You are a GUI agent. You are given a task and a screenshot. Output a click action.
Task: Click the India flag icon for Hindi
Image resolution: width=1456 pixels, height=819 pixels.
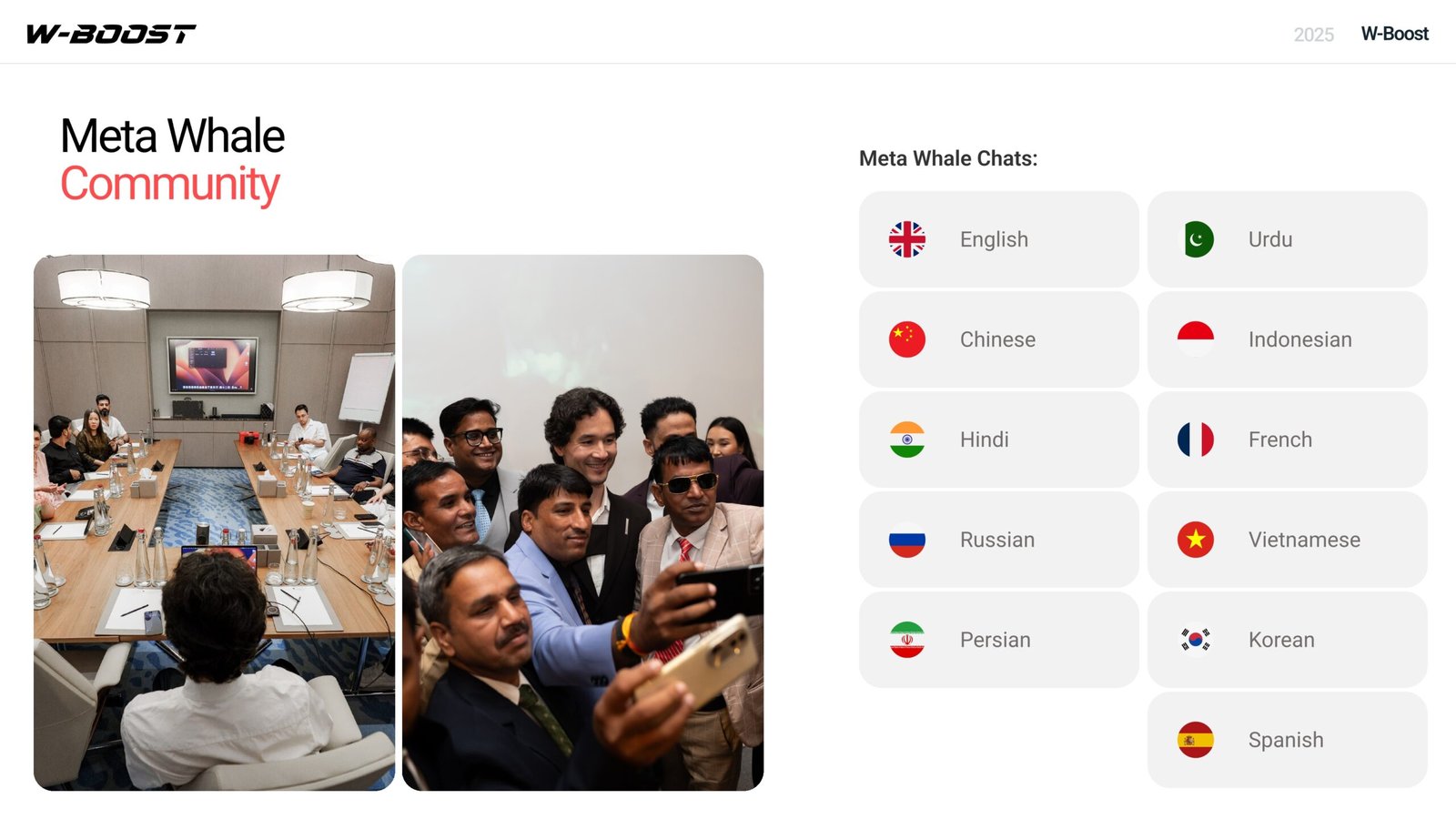[906, 440]
